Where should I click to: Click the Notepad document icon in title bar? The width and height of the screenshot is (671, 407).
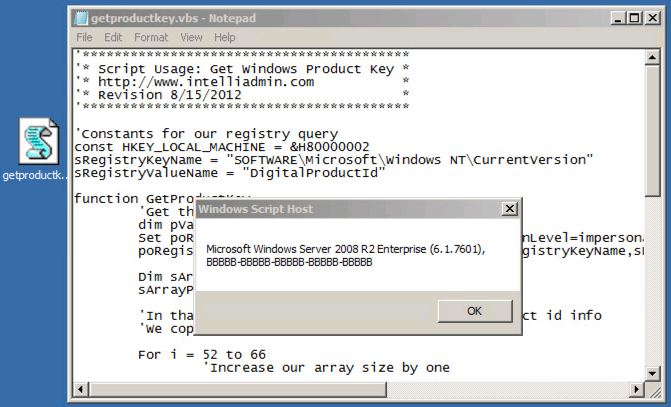(80, 18)
